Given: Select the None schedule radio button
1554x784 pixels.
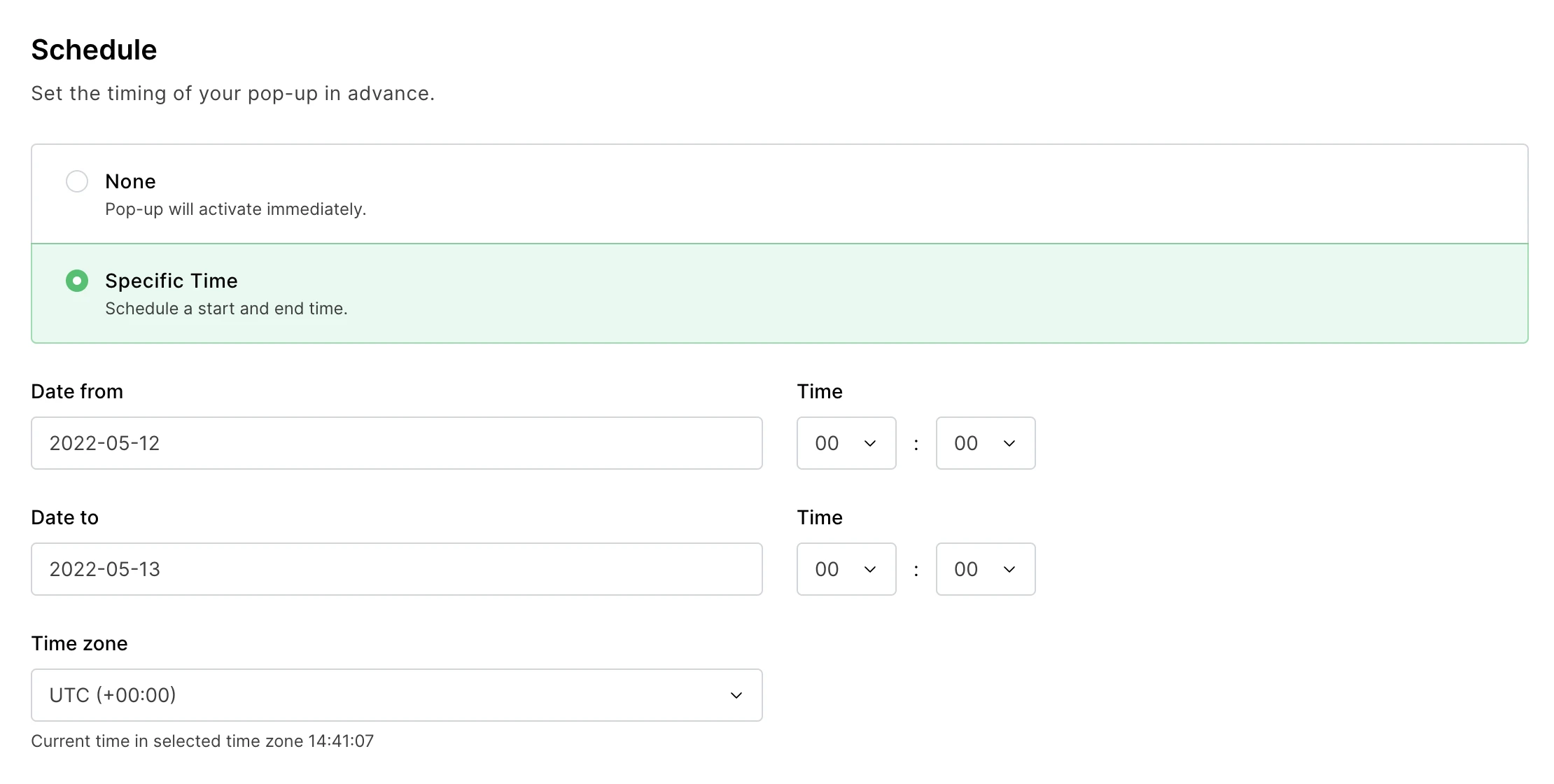Looking at the screenshot, I should 77,181.
